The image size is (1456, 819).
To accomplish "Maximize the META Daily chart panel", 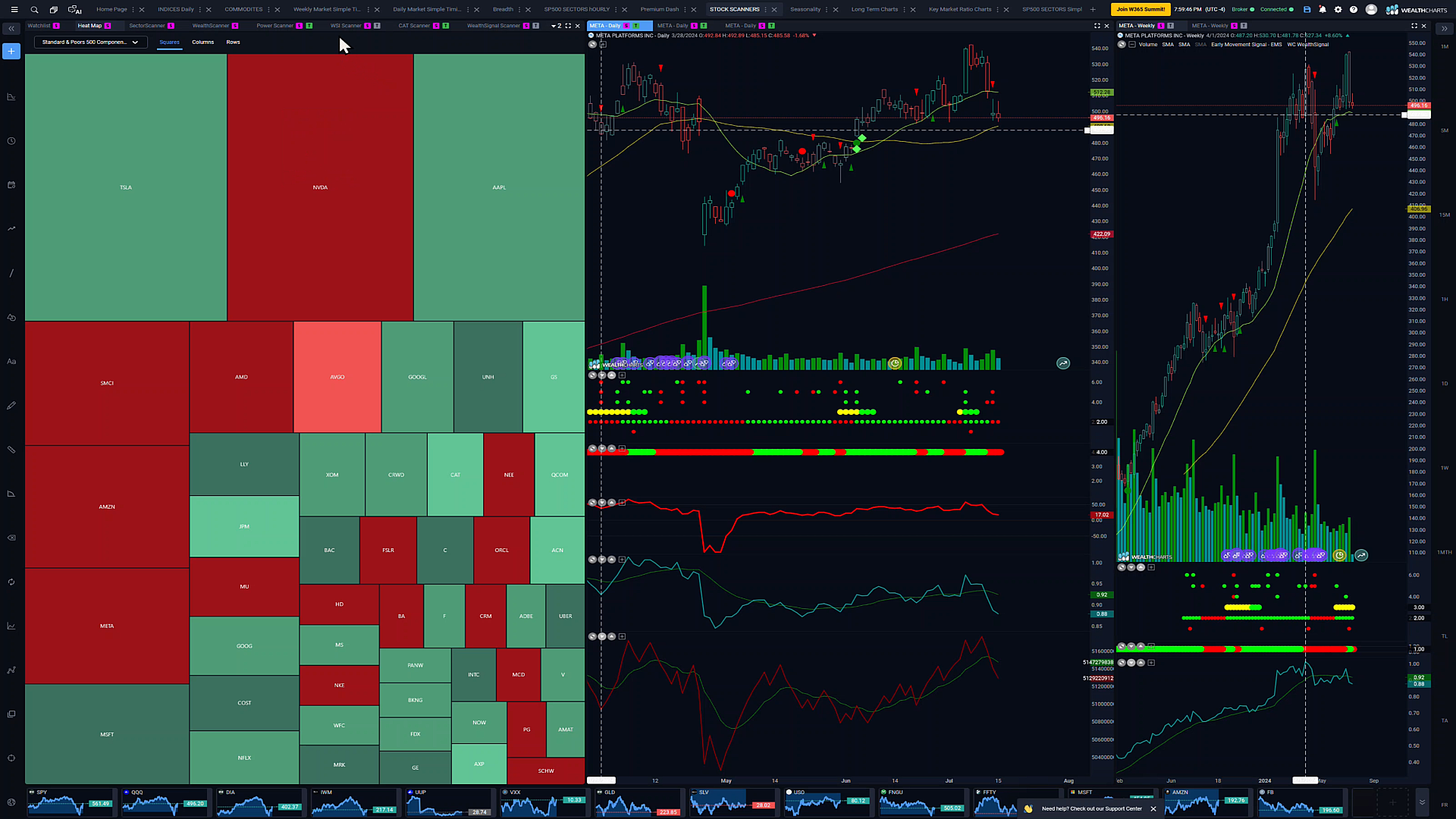I will click(x=1097, y=26).
